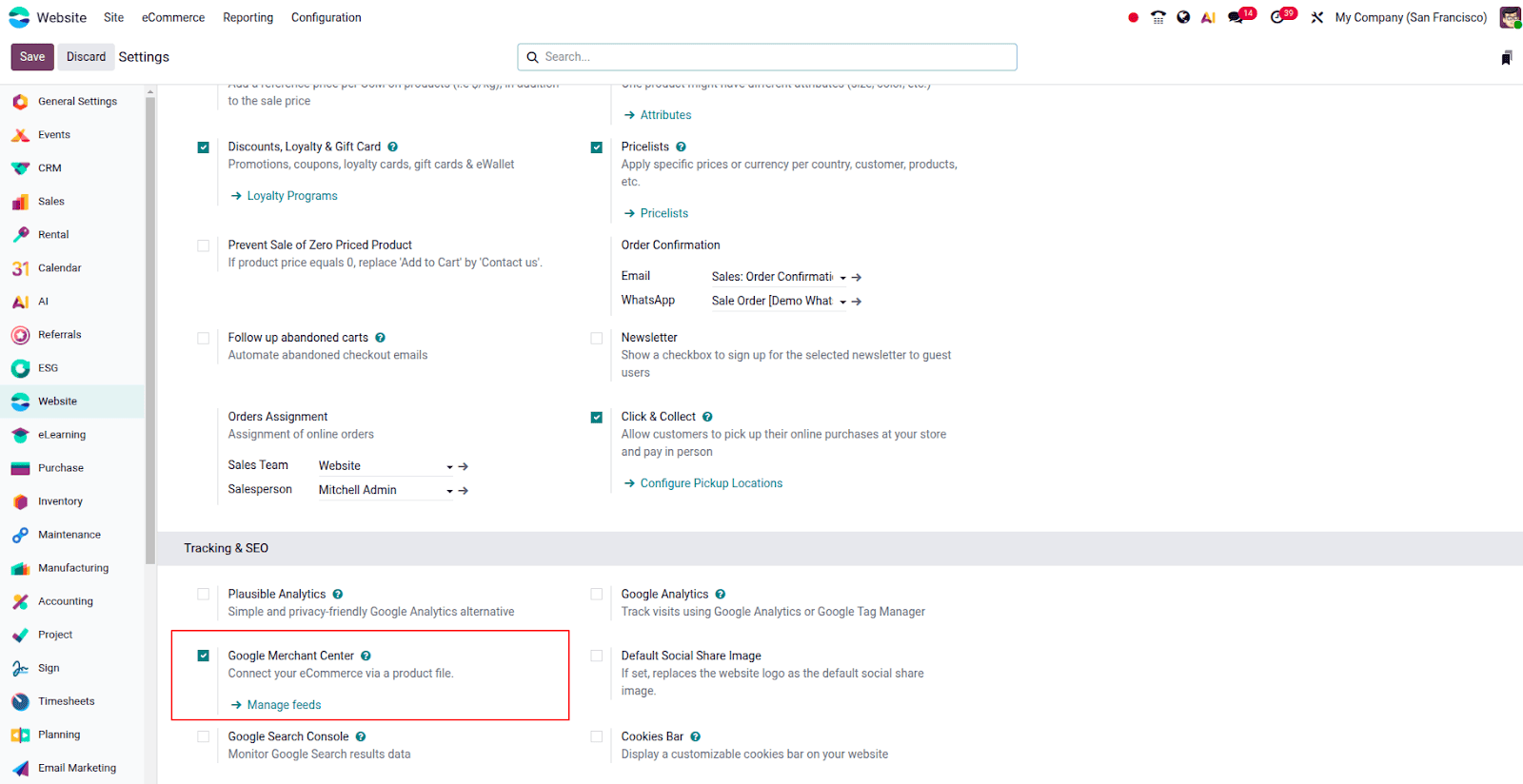Viewport: 1523px width, 784px height.
Task: Open the debug tools wrench icon
Action: point(1316,17)
